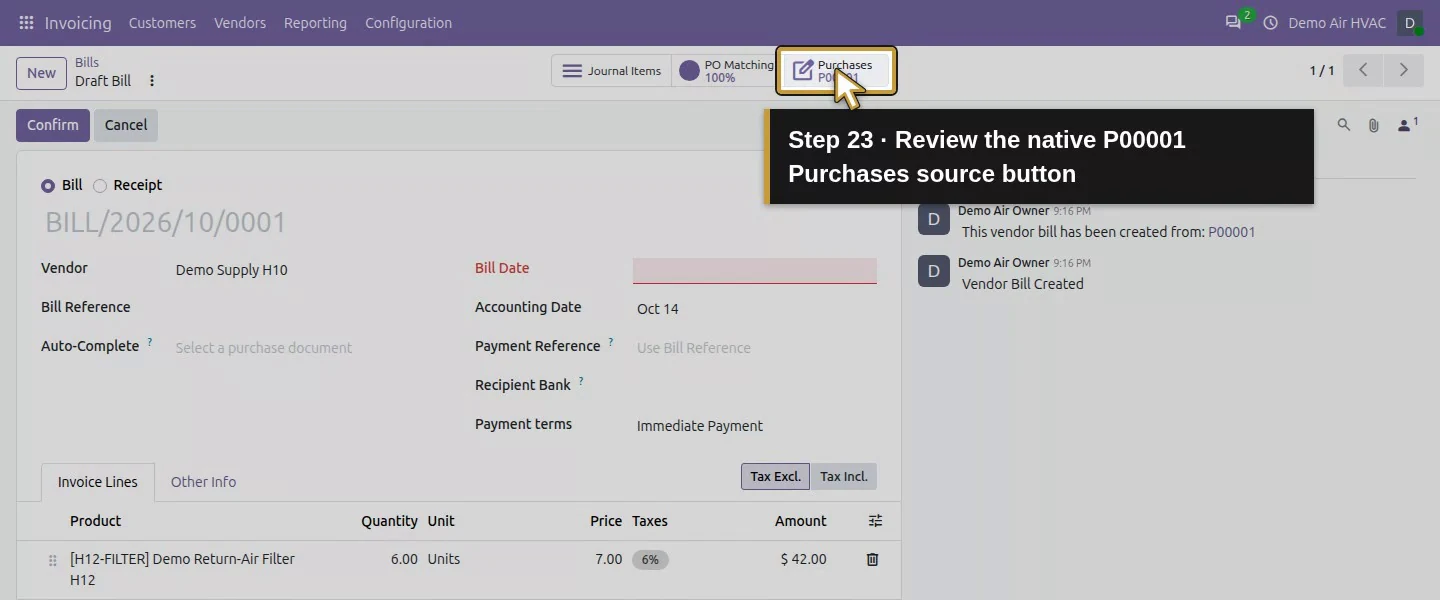Click the Bill Date input field
The width and height of the screenshot is (1440, 600).
(755, 270)
